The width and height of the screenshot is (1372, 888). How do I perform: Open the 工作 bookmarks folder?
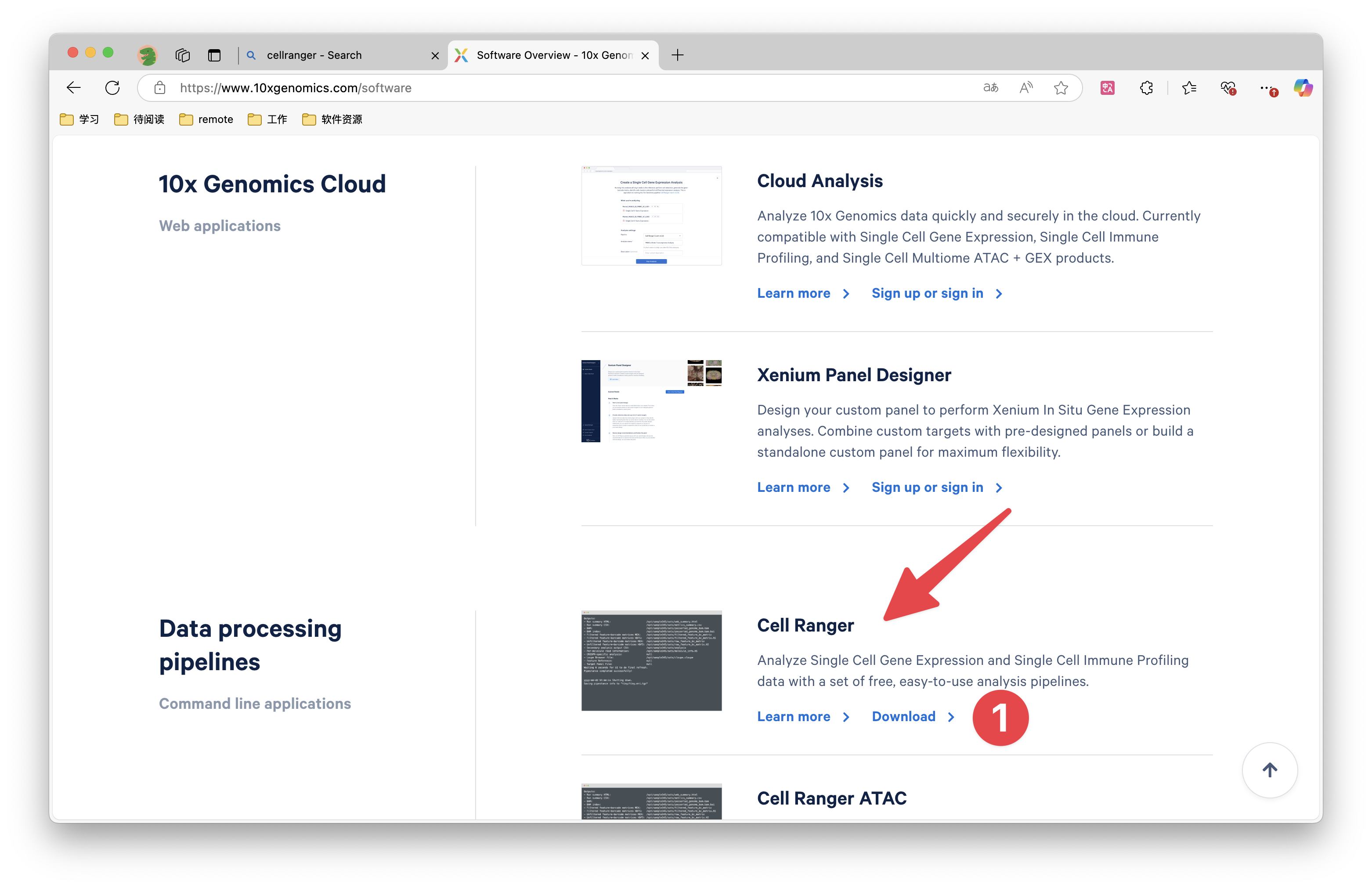tap(267, 119)
